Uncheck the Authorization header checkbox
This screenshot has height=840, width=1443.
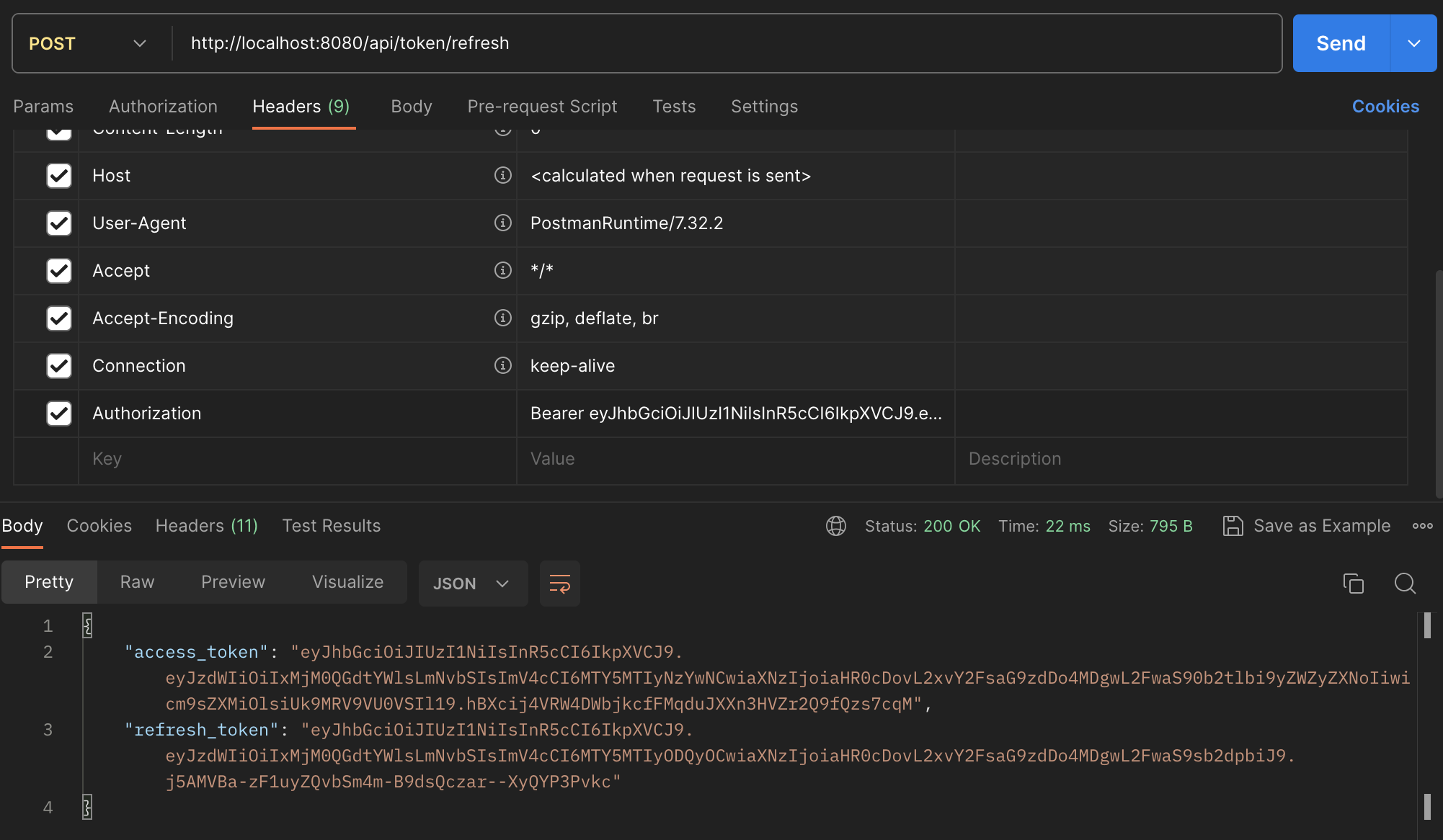point(59,414)
